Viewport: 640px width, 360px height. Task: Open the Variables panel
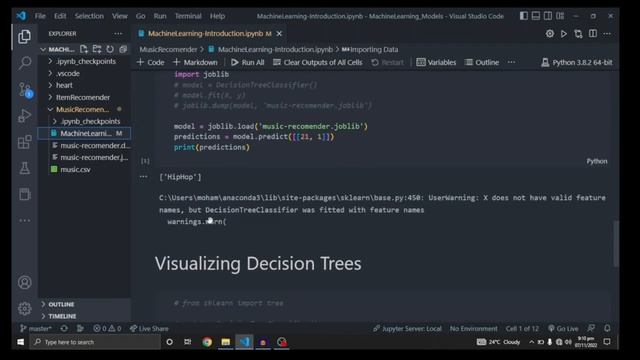click(436, 62)
